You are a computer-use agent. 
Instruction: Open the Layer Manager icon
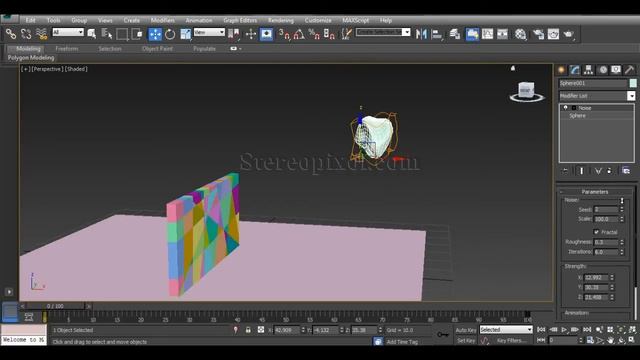[x=455, y=34]
